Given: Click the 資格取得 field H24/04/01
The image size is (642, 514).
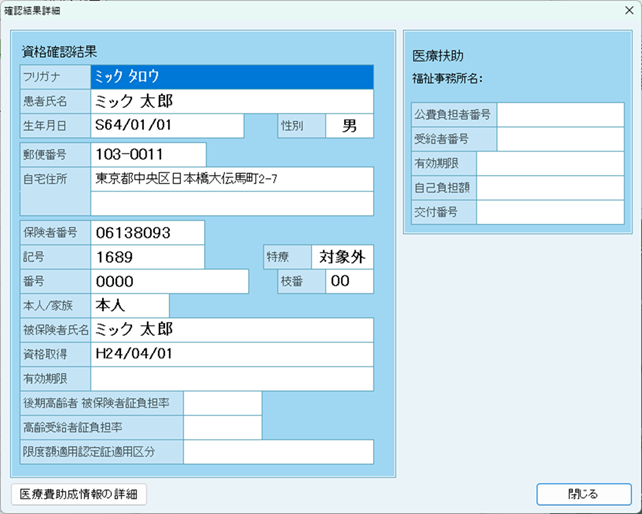Looking at the screenshot, I should [231, 354].
